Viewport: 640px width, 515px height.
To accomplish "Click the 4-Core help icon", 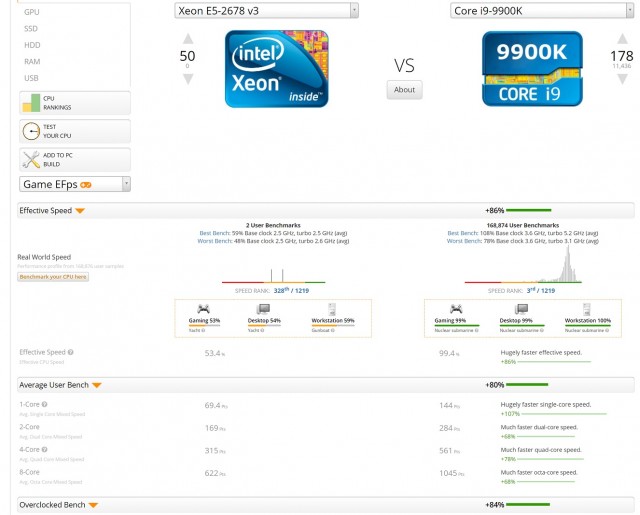I will point(44,450).
